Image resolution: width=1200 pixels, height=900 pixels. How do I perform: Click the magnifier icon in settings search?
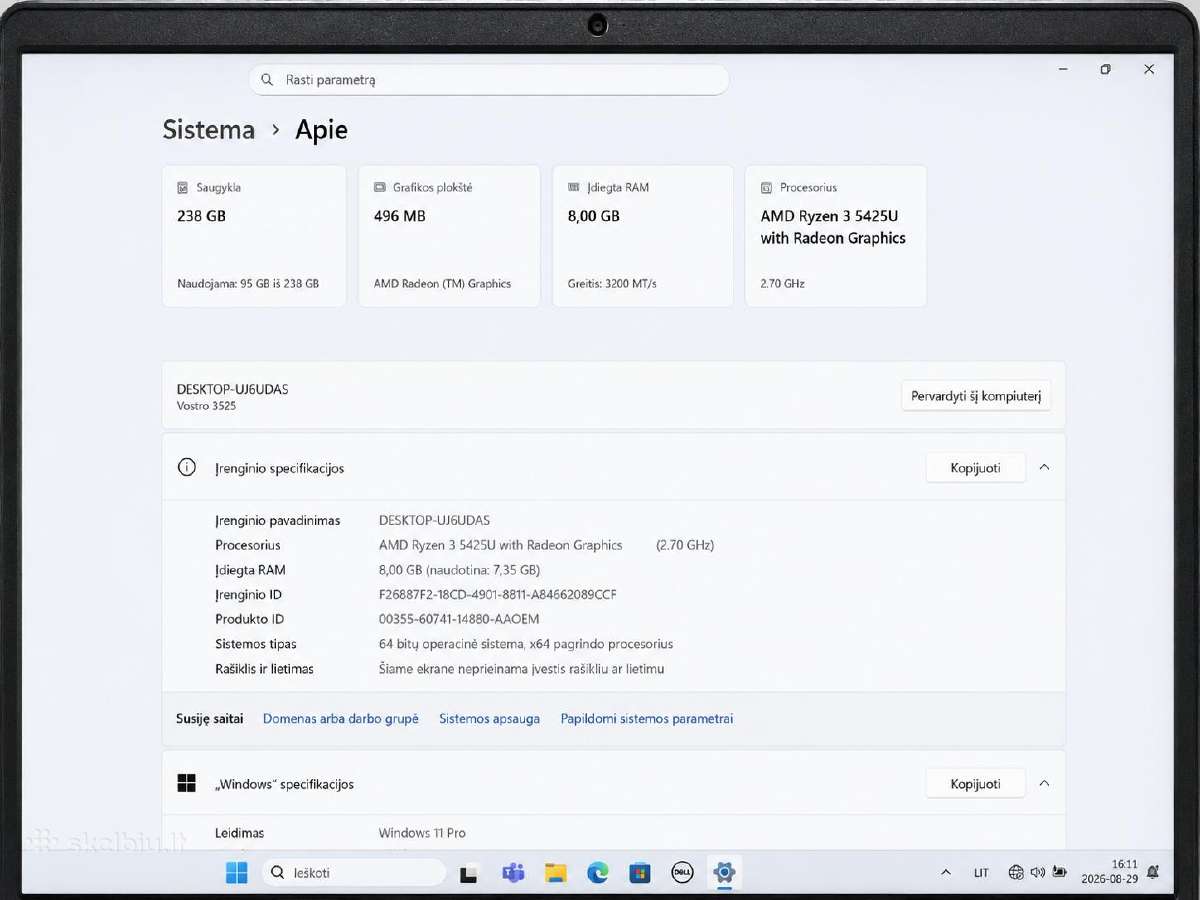click(x=267, y=80)
